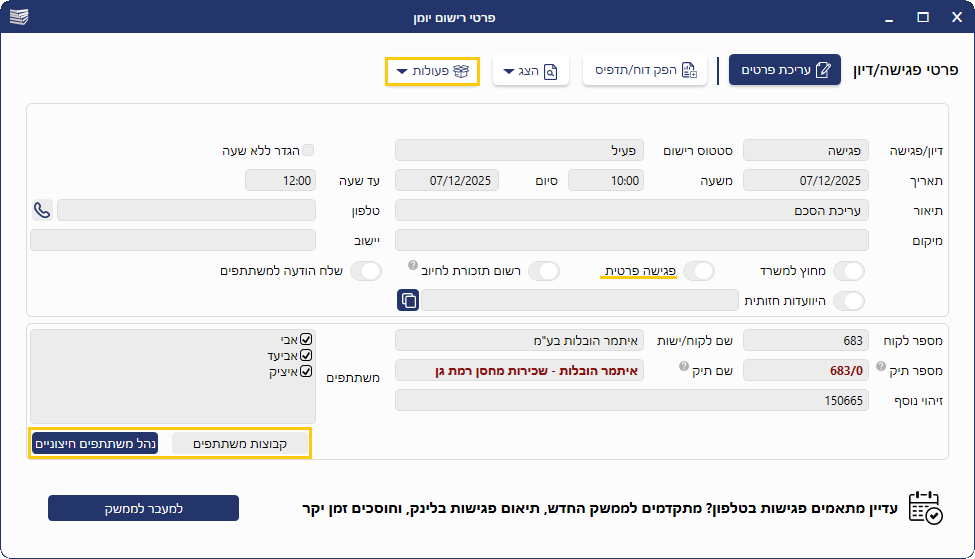Viewport: 975px width, 559px height.
Task: Select נהל משתתפים חיצוניים tab
Action: coord(95,443)
